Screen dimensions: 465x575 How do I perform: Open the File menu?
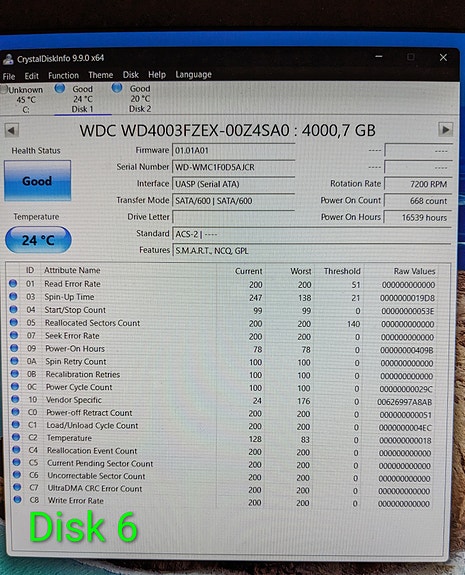pyautogui.click(x=9, y=76)
